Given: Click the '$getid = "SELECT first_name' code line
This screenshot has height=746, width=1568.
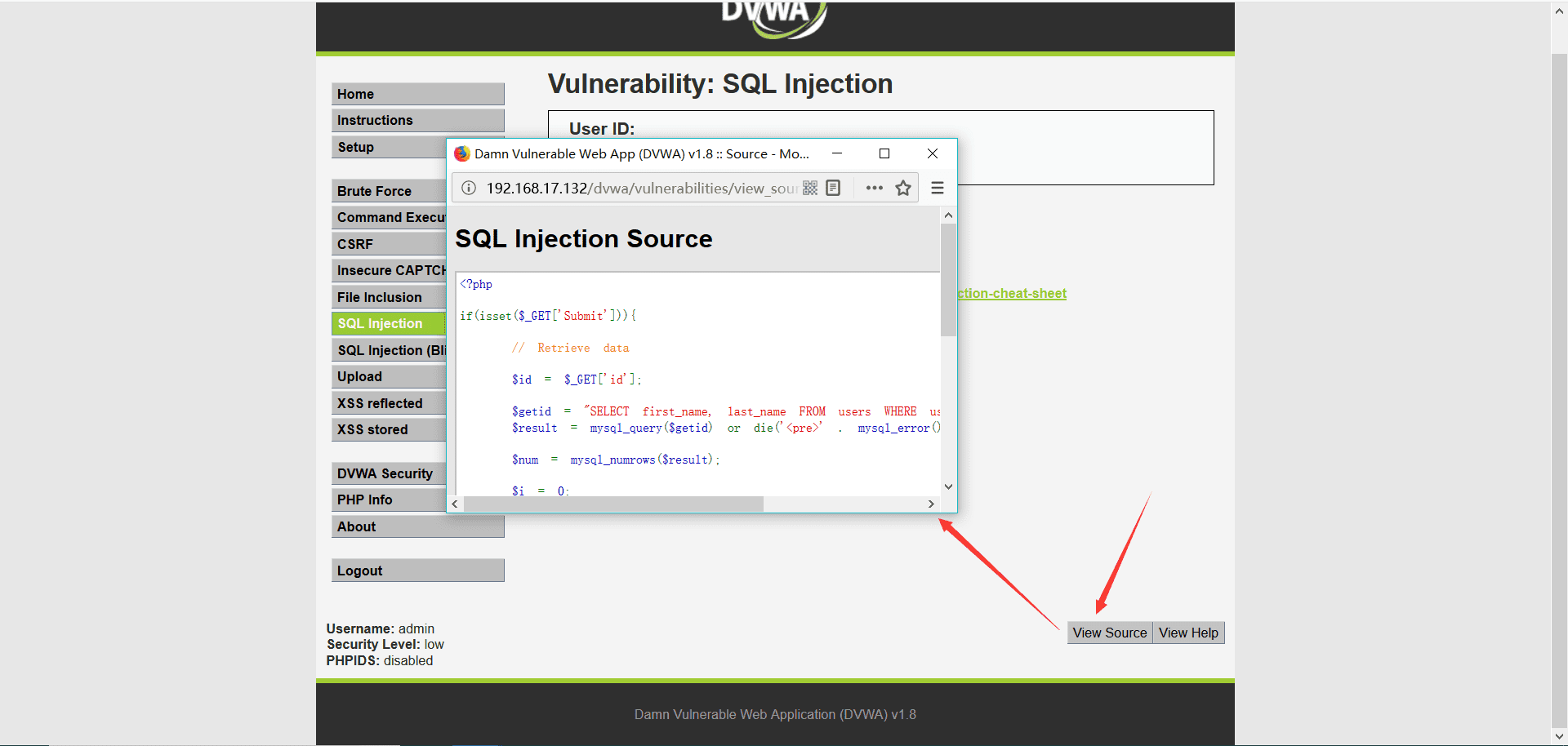Looking at the screenshot, I should [x=726, y=411].
